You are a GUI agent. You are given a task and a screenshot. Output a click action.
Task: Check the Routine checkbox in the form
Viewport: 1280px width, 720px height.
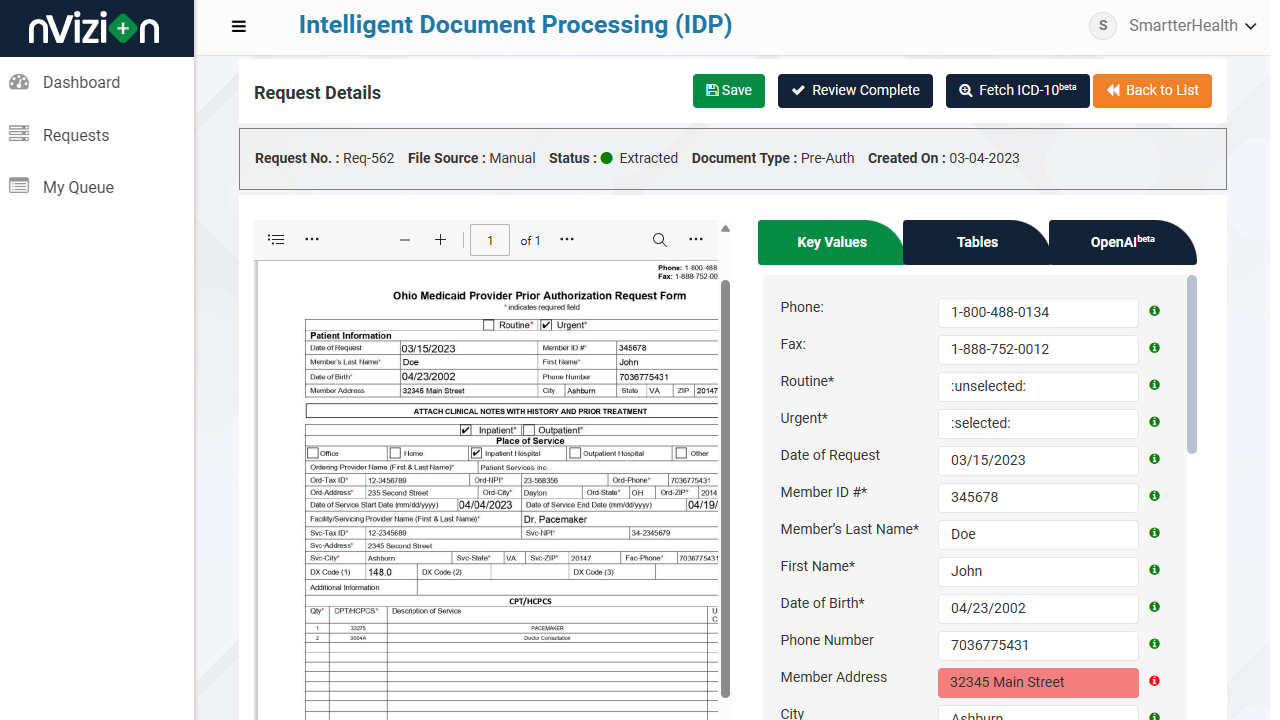[x=488, y=325]
